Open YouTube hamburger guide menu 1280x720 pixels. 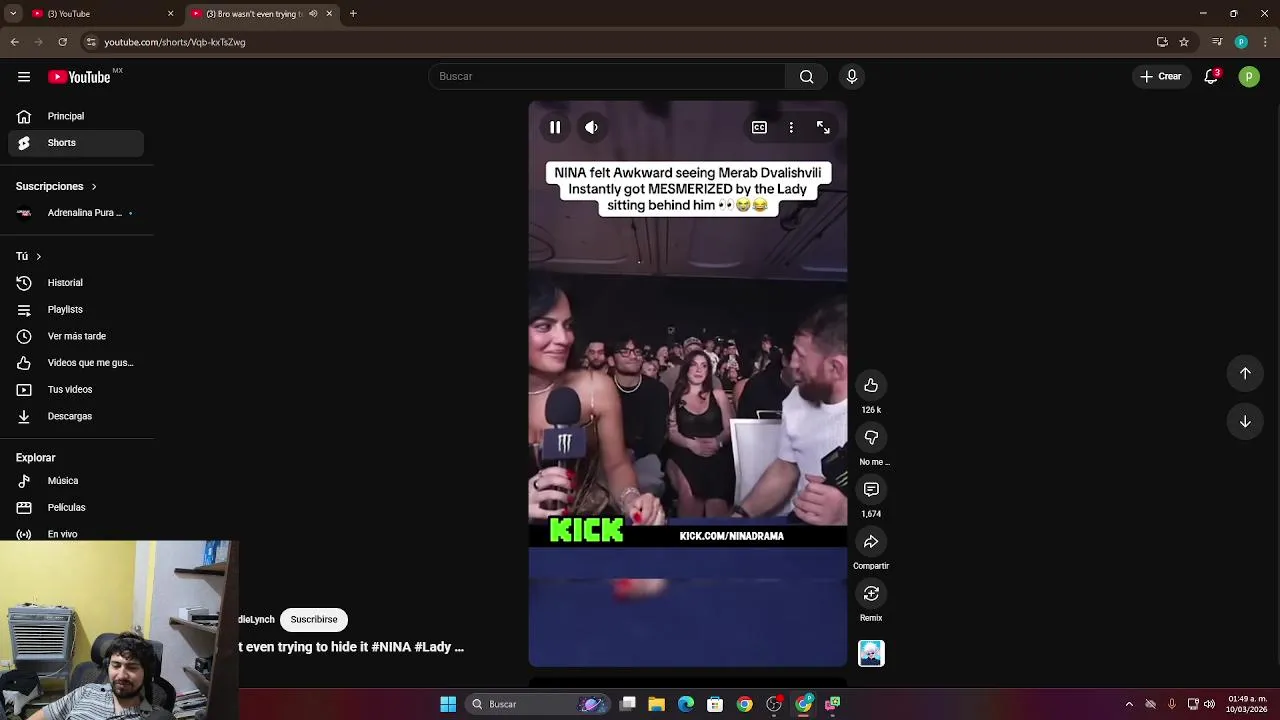click(24, 77)
